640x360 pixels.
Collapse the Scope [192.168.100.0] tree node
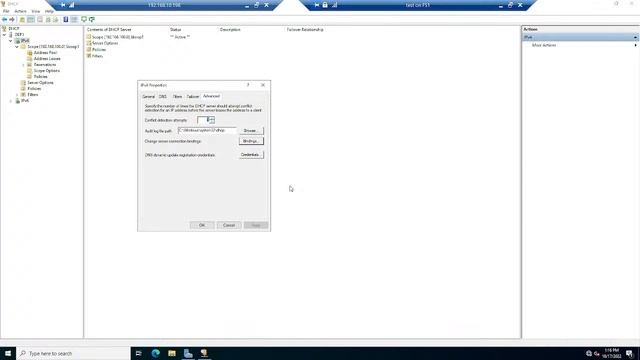pos(17,47)
